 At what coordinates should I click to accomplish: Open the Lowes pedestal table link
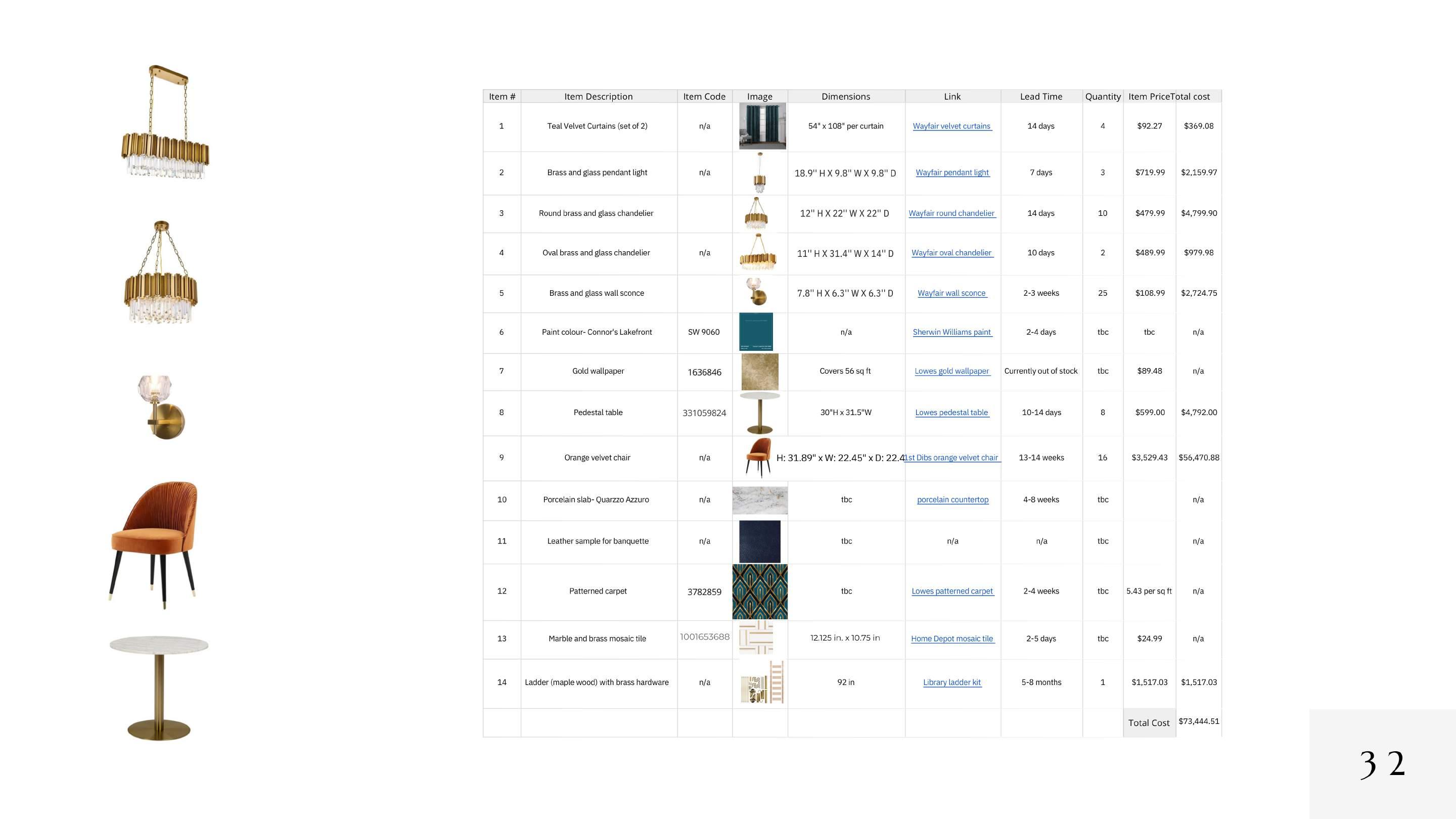(x=952, y=412)
